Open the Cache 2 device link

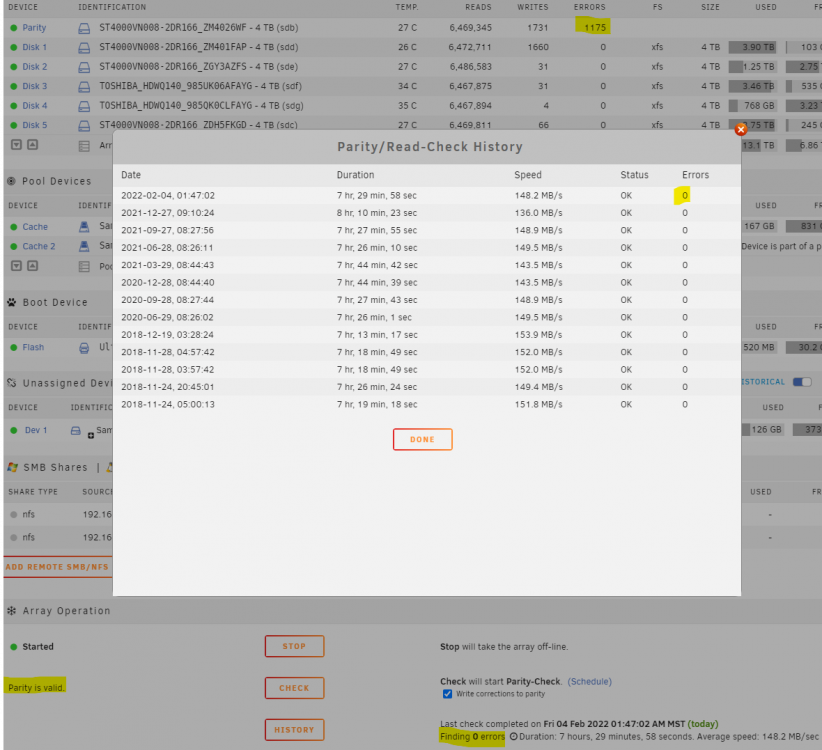point(39,246)
